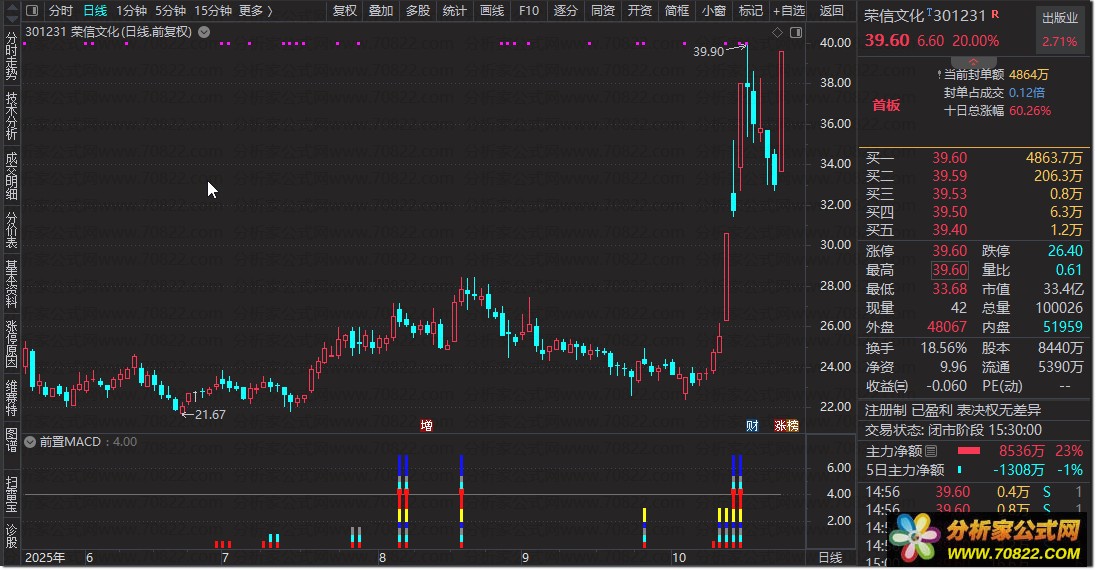Click the 统计 statistics button
Screen dimensions: 1097x570
click(x=455, y=10)
